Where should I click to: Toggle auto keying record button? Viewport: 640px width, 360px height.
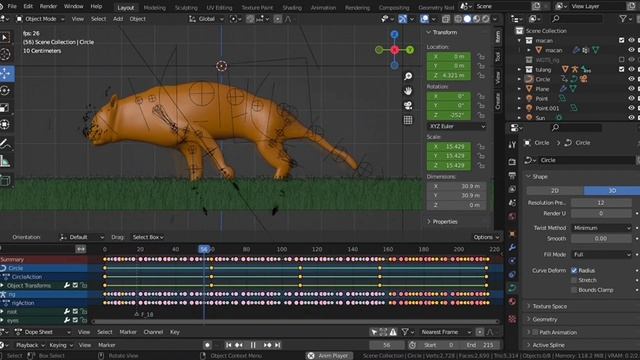point(207,345)
